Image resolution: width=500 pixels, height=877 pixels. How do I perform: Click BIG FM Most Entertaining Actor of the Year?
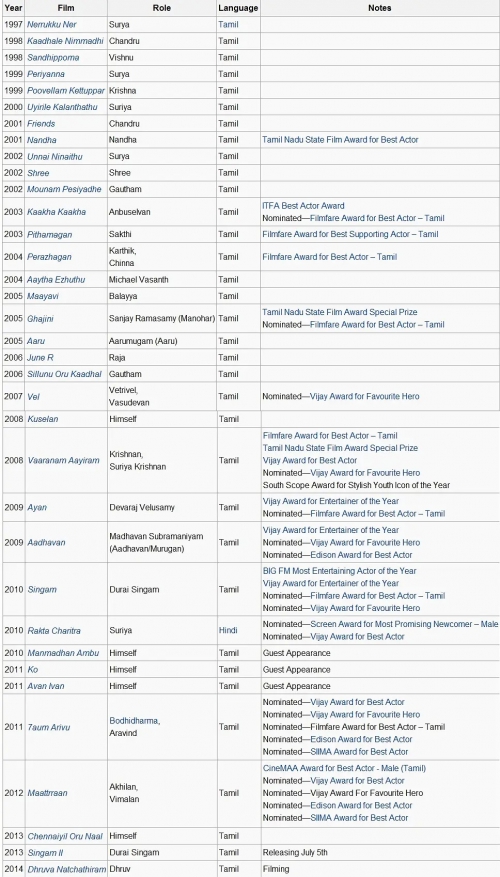tap(339, 571)
